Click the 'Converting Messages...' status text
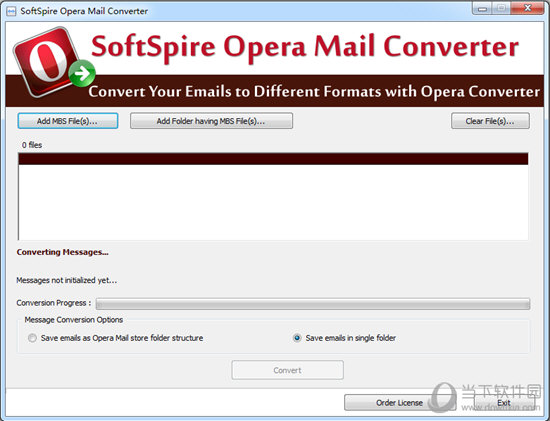 pyautogui.click(x=62, y=252)
